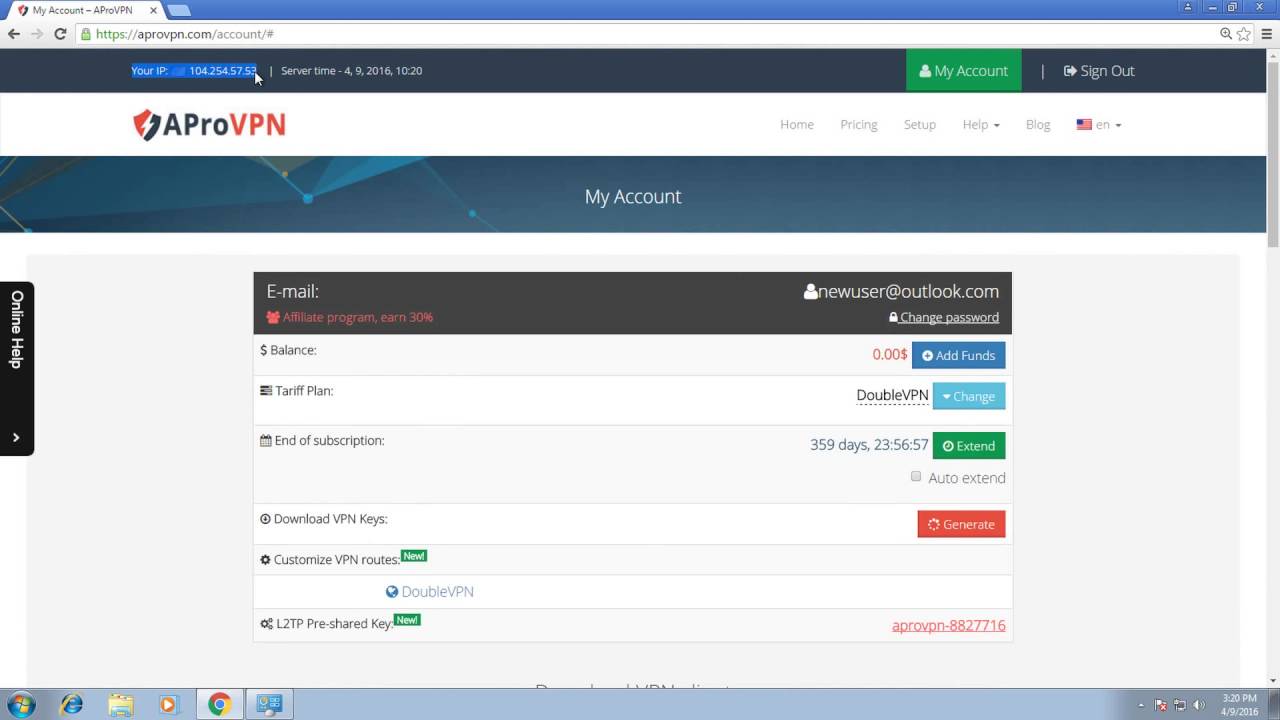Click the volume speaker tray icon

click(1199, 705)
